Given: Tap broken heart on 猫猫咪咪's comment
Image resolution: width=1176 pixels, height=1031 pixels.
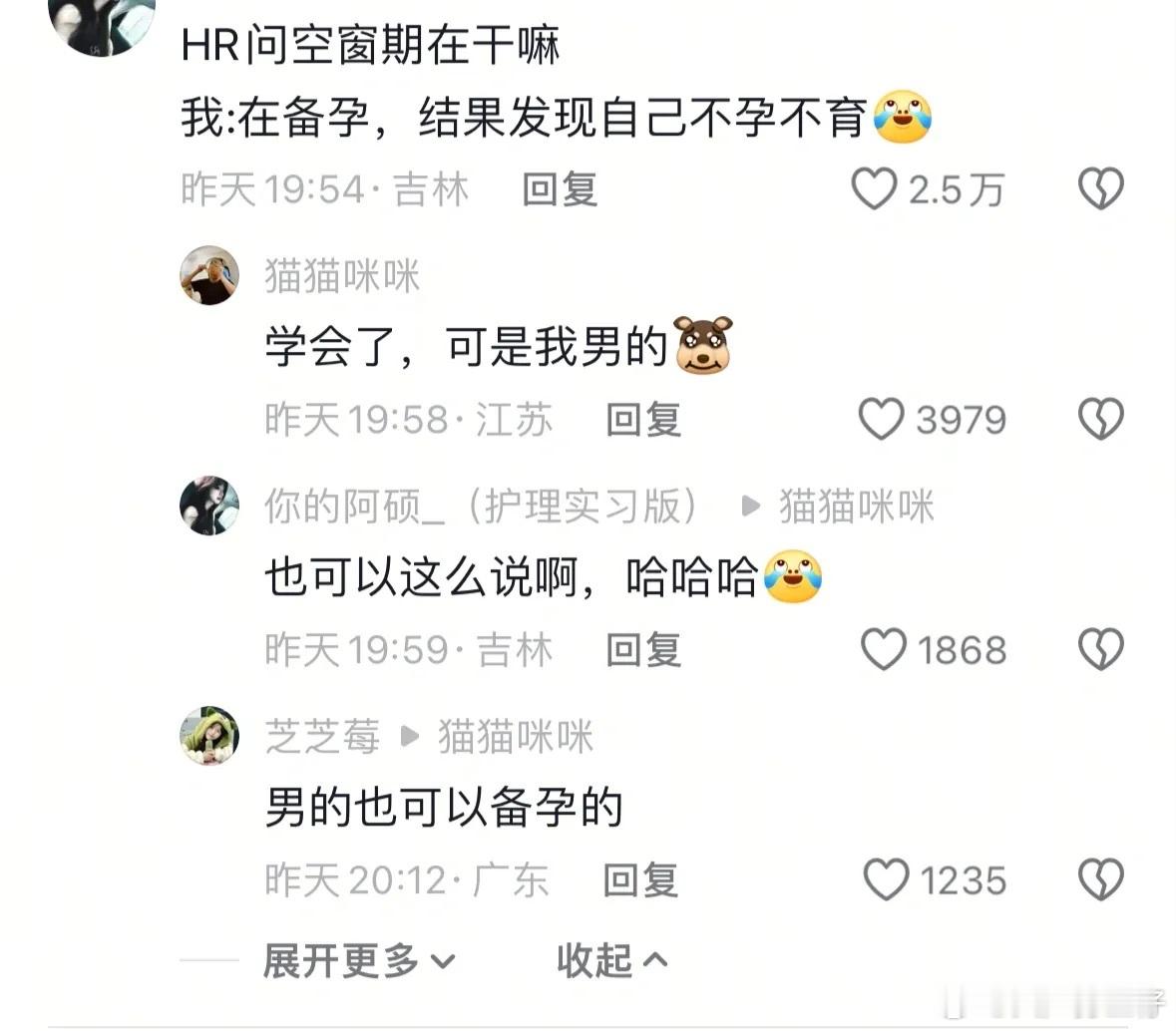Looking at the screenshot, I should (x=1100, y=419).
